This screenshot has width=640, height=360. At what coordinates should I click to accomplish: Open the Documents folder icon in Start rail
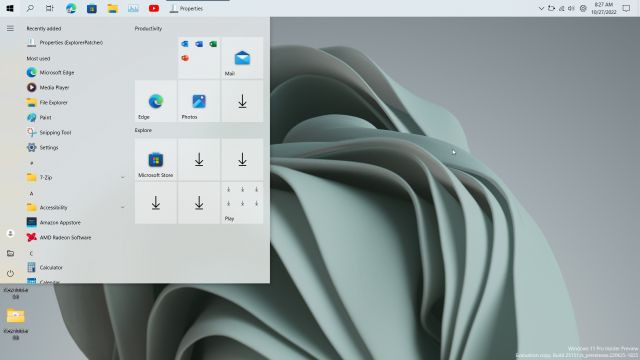coord(10,253)
